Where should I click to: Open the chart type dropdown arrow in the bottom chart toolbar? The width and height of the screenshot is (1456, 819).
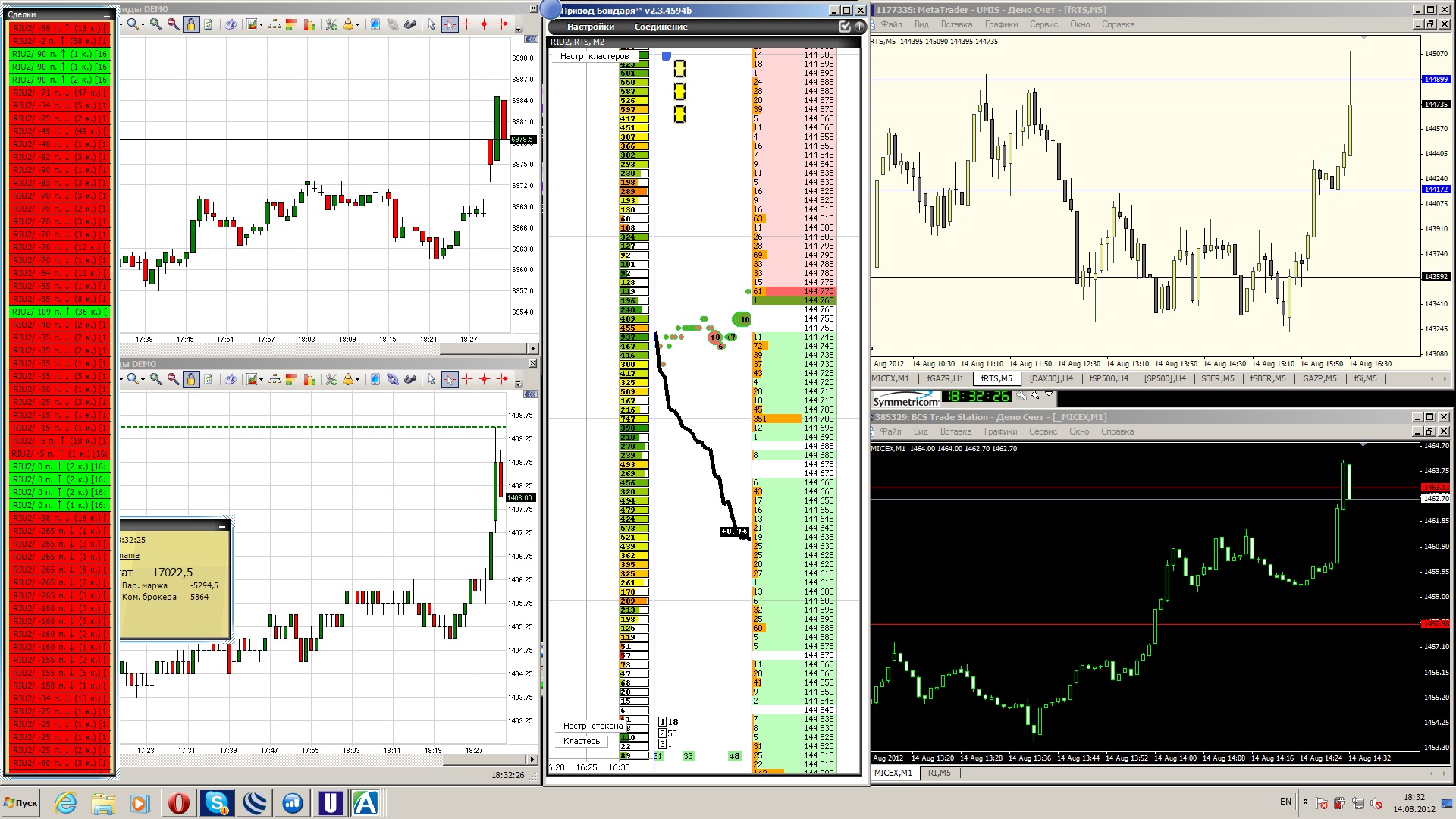pyautogui.click(x=261, y=380)
